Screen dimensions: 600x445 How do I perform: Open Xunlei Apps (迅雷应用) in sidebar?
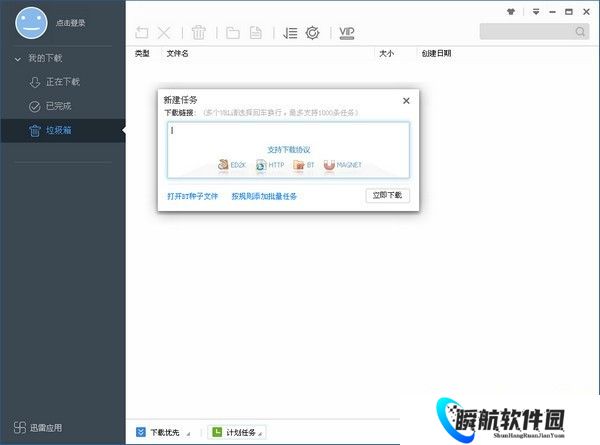(38, 427)
